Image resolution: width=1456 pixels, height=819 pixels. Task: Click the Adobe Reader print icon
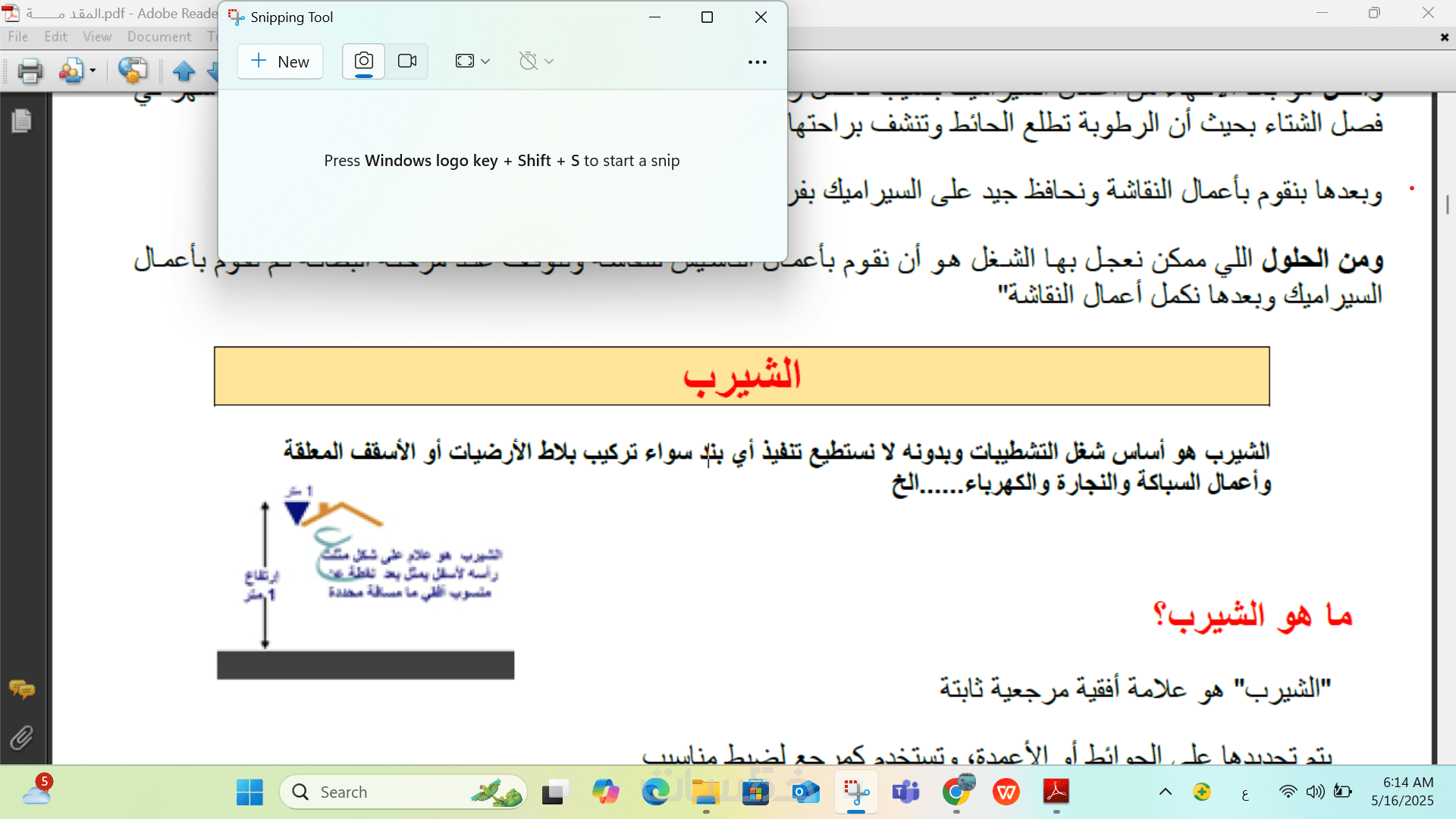point(30,71)
